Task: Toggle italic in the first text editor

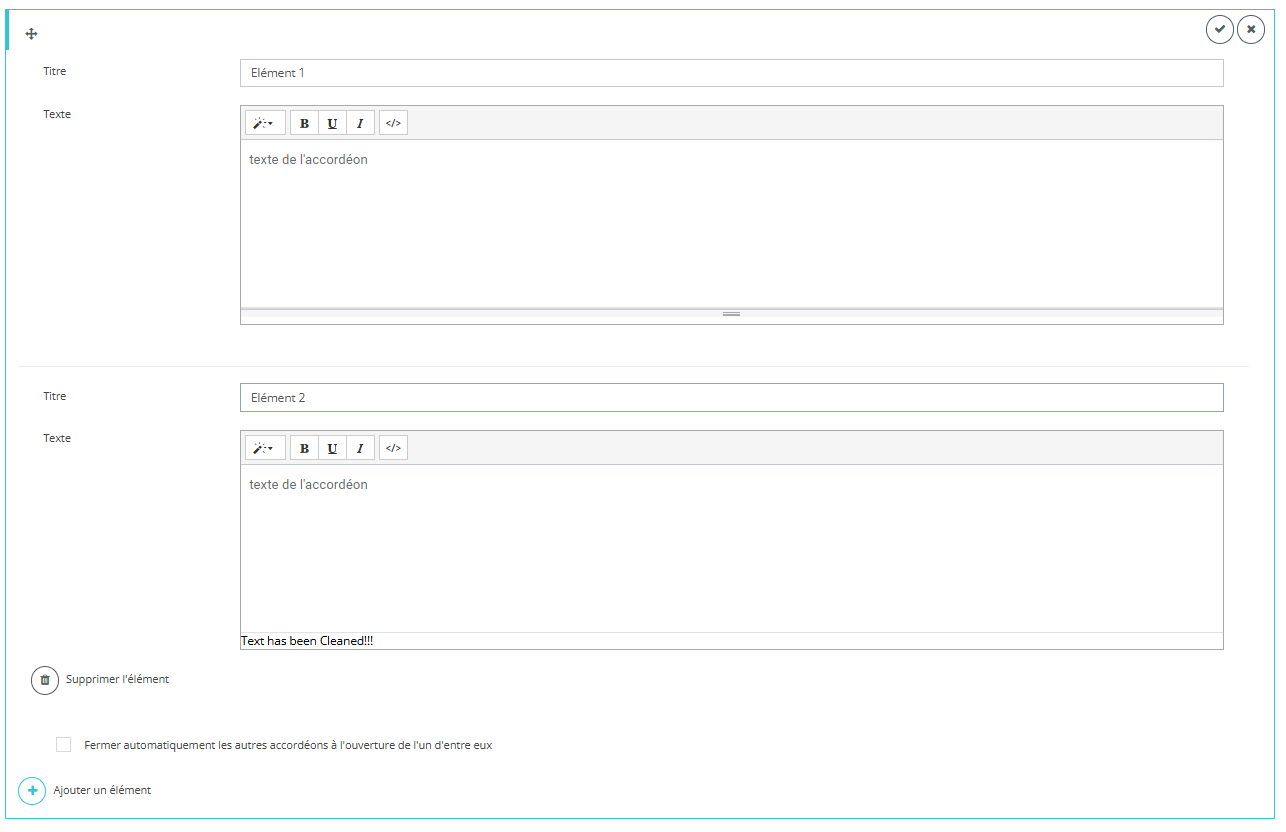Action: [x=360, y=123]
